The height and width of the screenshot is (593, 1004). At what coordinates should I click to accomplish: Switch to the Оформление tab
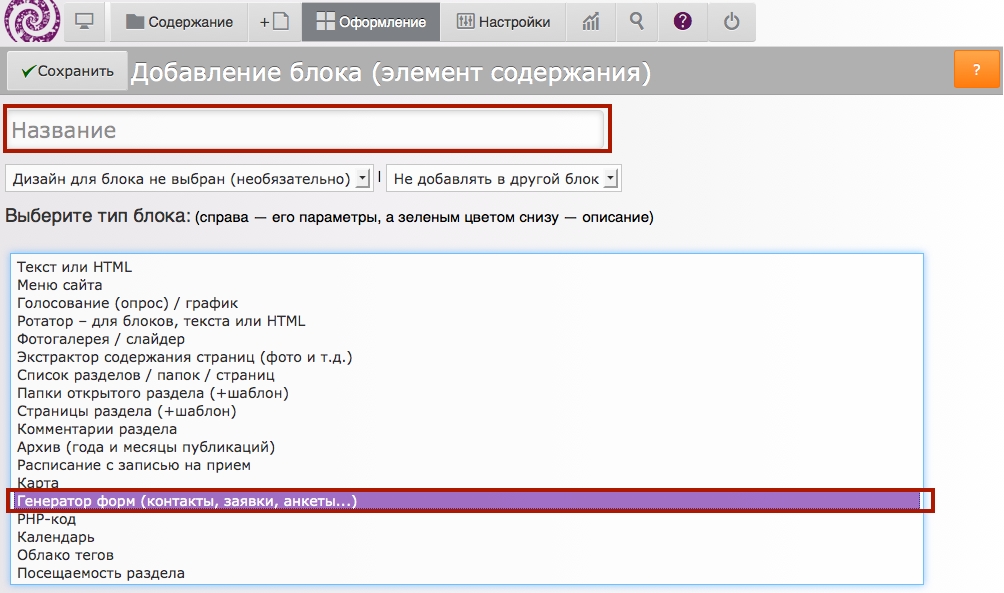tap(371, 22)
